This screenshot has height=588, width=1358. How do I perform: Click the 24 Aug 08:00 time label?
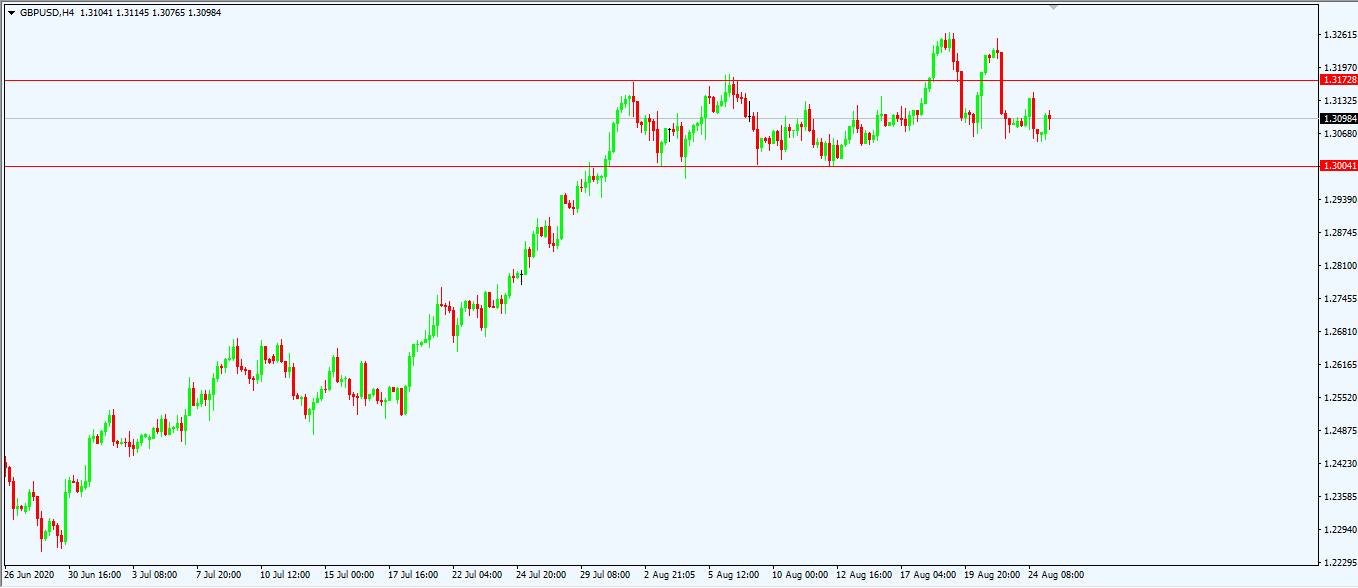point(1056,575)
